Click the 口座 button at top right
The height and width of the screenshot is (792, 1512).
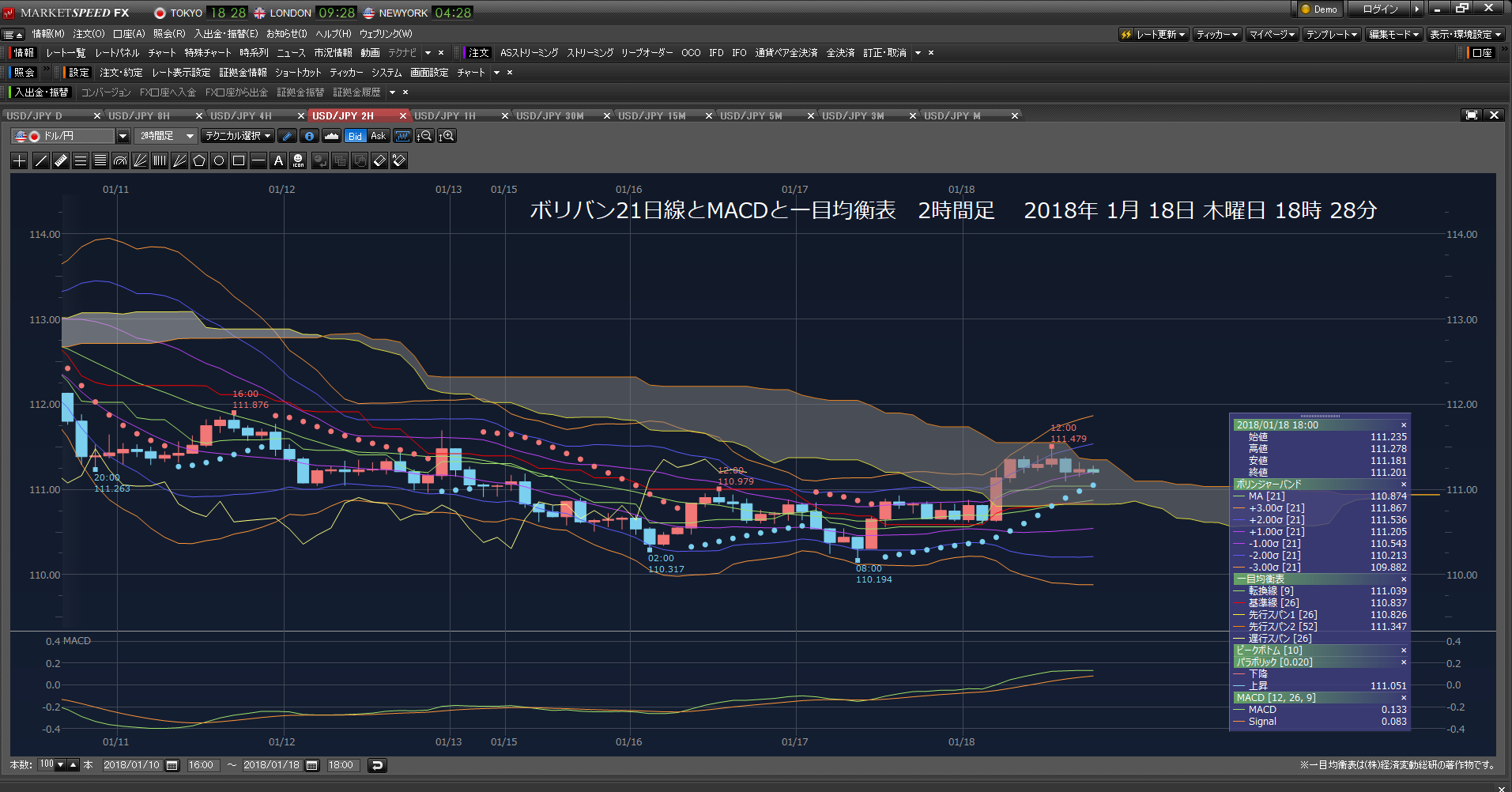1482,53
